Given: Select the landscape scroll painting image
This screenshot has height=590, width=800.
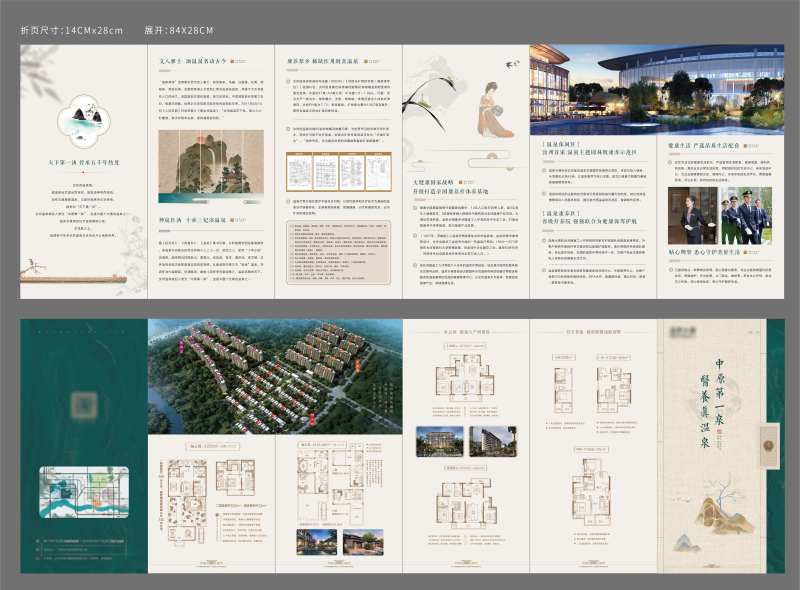Looking at the screenshot, I should coord(210,166).
